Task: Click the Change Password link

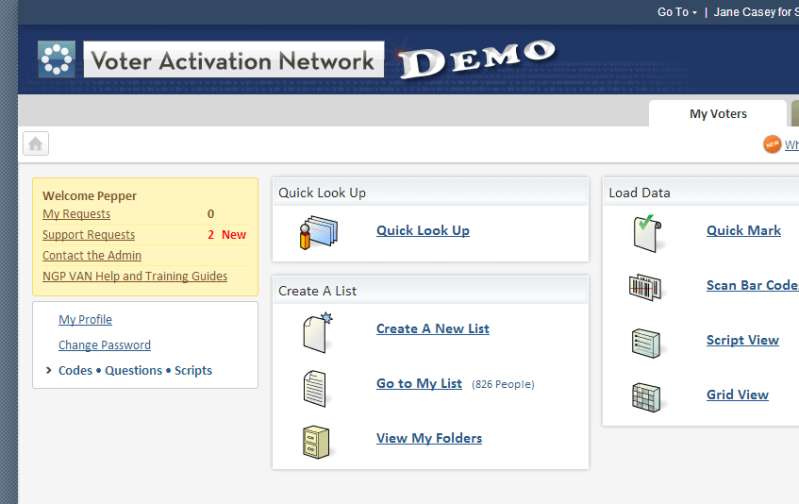Action: pyautogui.click(x=104, y=345)
